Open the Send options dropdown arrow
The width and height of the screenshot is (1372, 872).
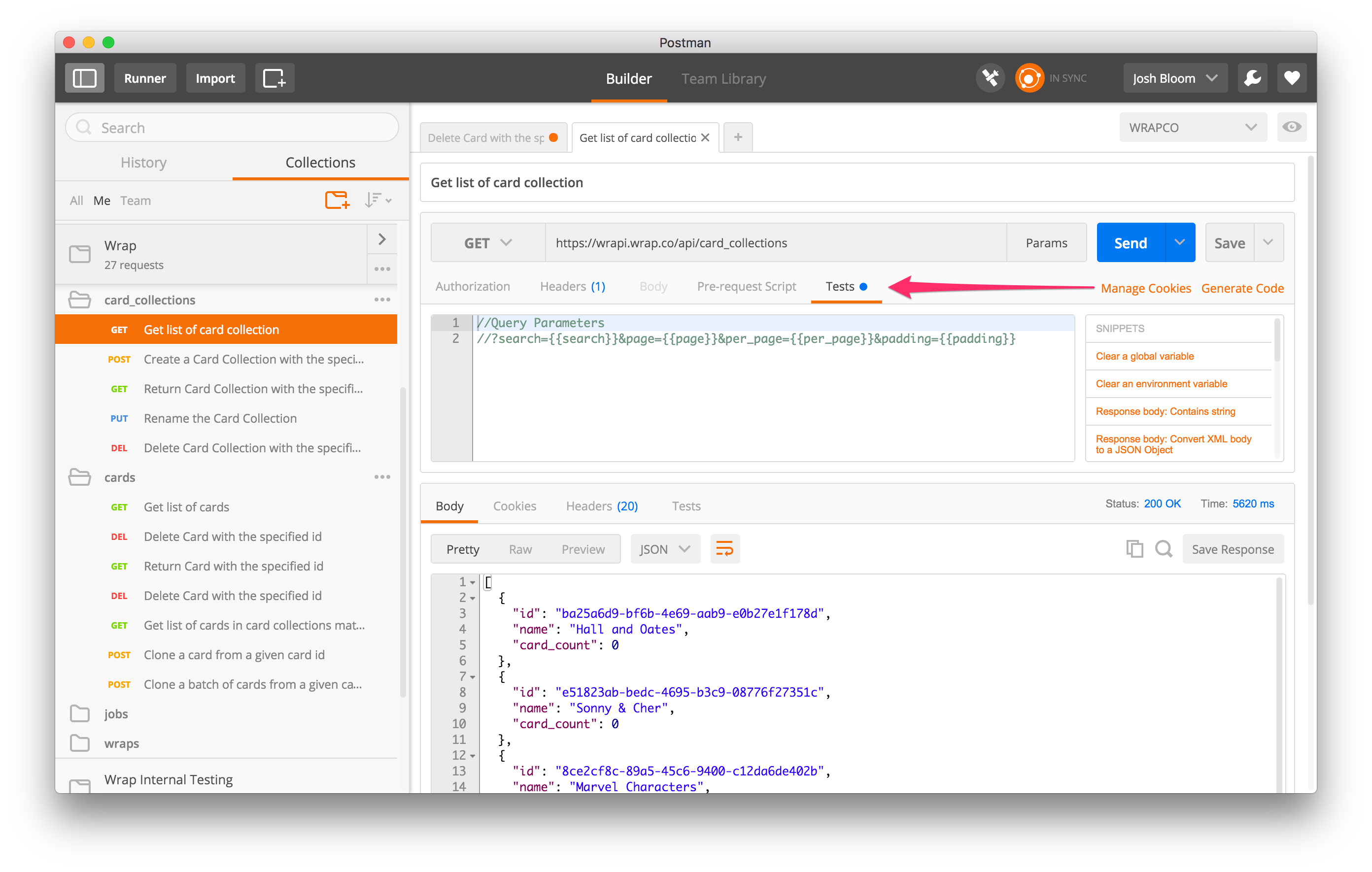1180,243
